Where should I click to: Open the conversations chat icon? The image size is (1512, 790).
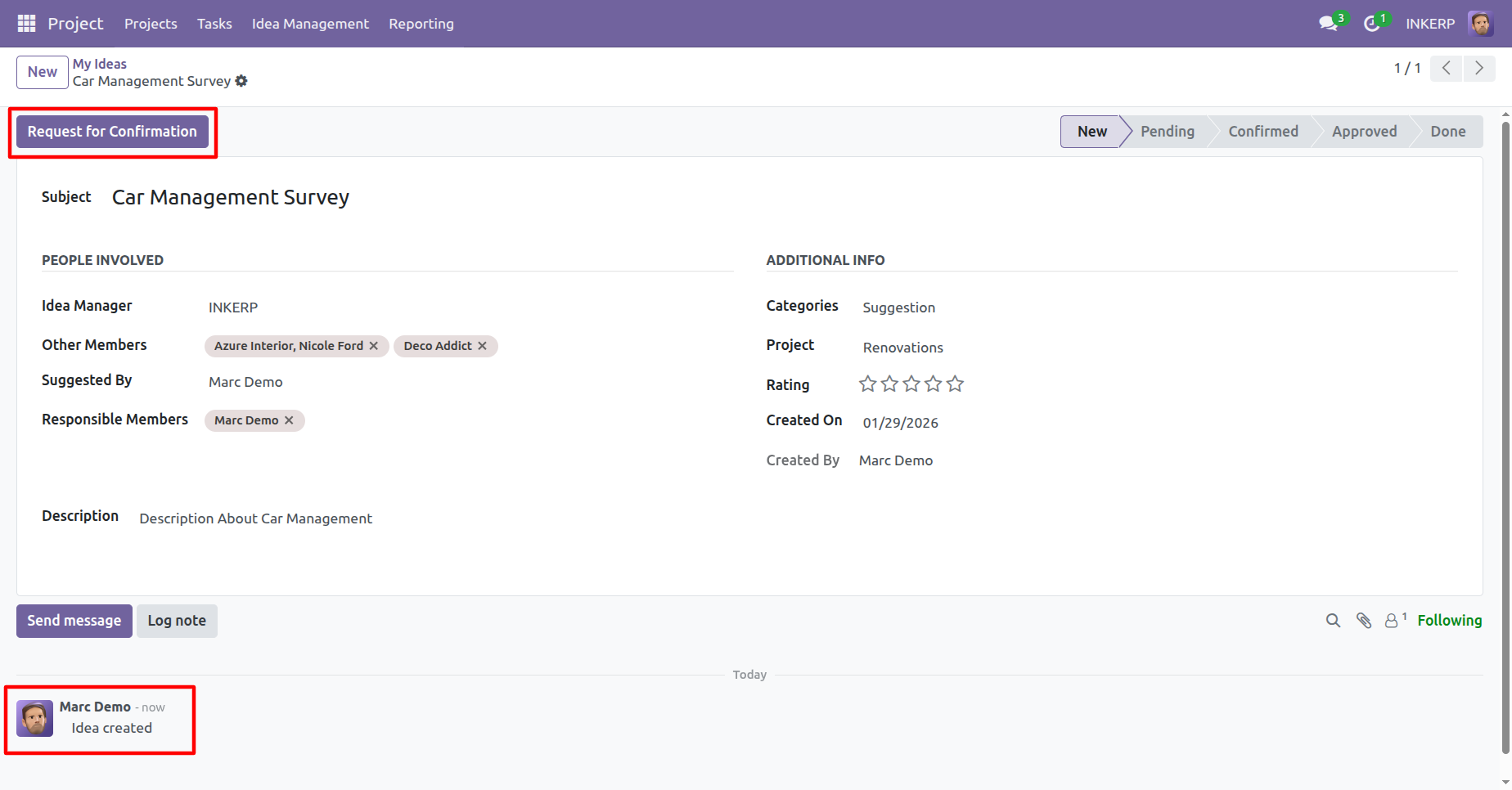[1328, 24]
